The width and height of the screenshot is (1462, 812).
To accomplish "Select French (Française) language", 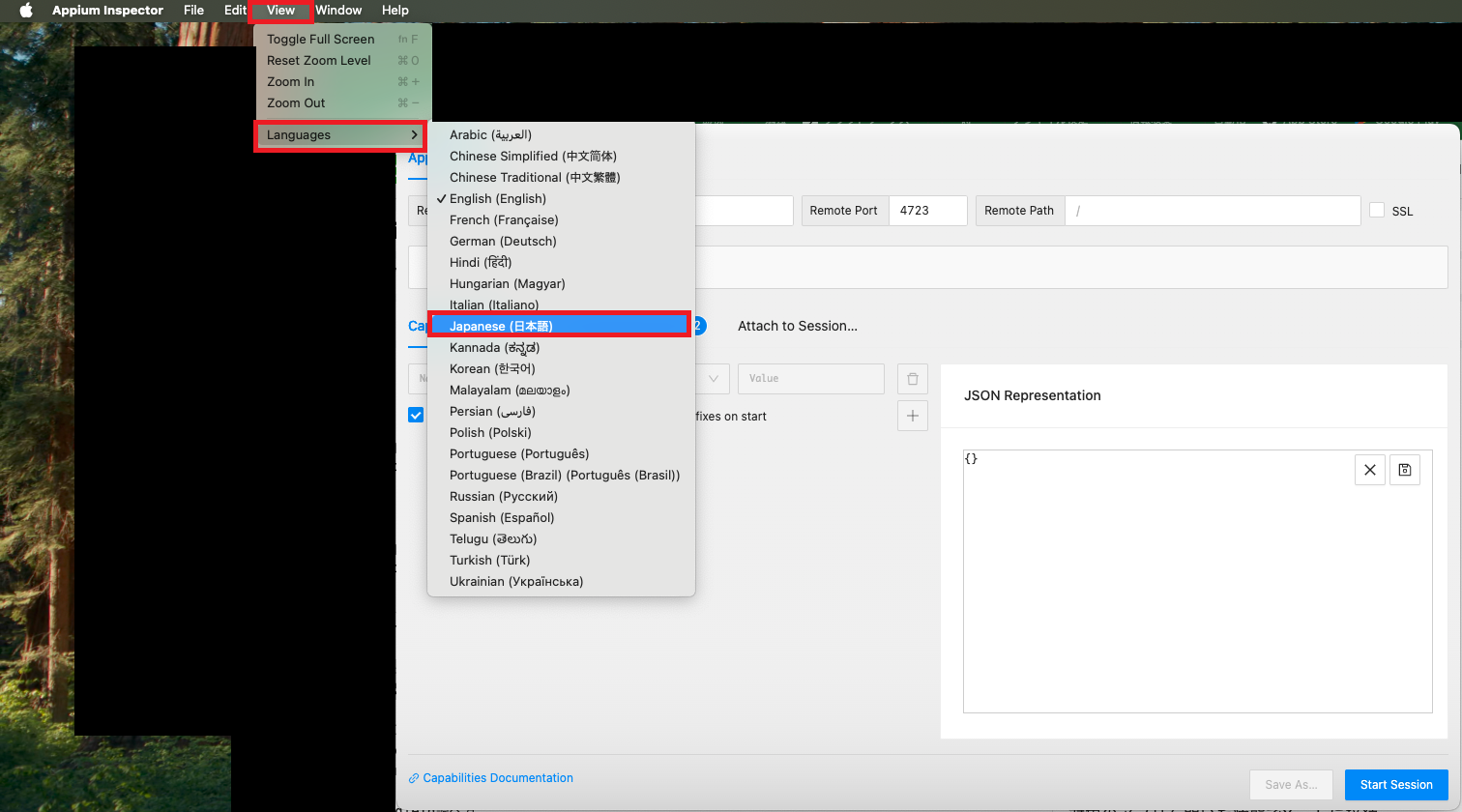I will [561, 220].
